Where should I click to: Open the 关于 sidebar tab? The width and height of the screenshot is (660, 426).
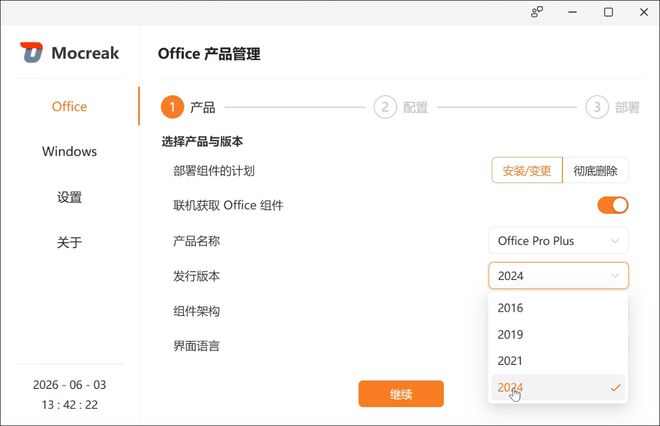point(69,242)
